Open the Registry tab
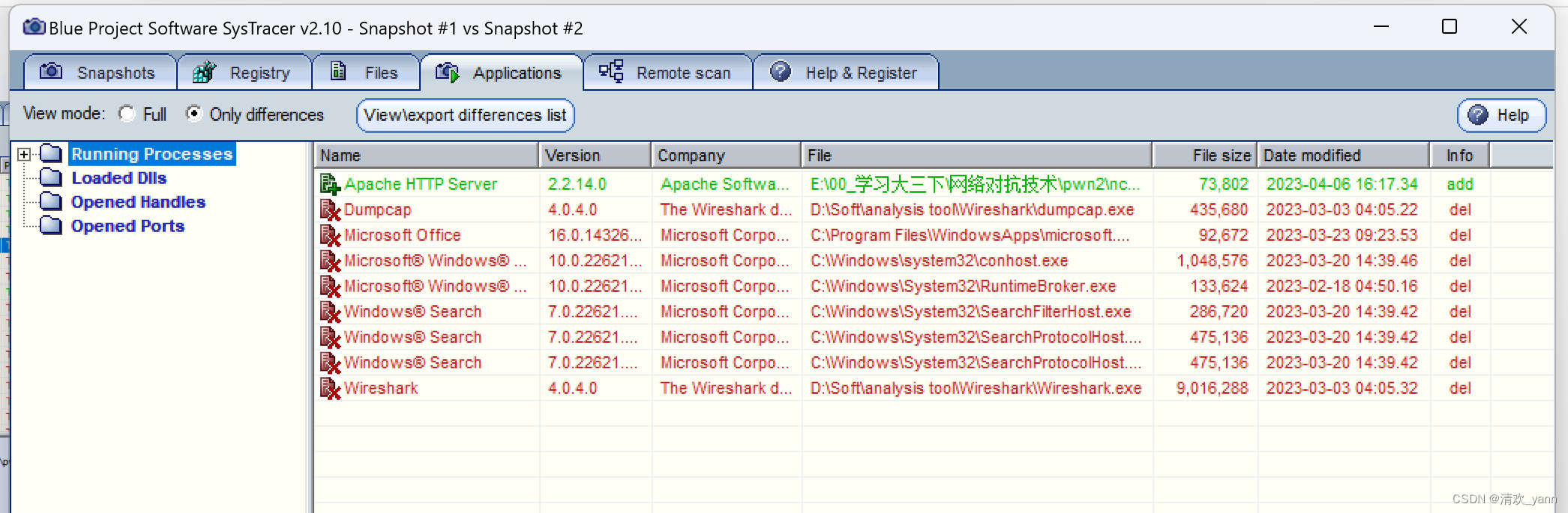Viewport: 1568px width, 513px height. (244, 72)
